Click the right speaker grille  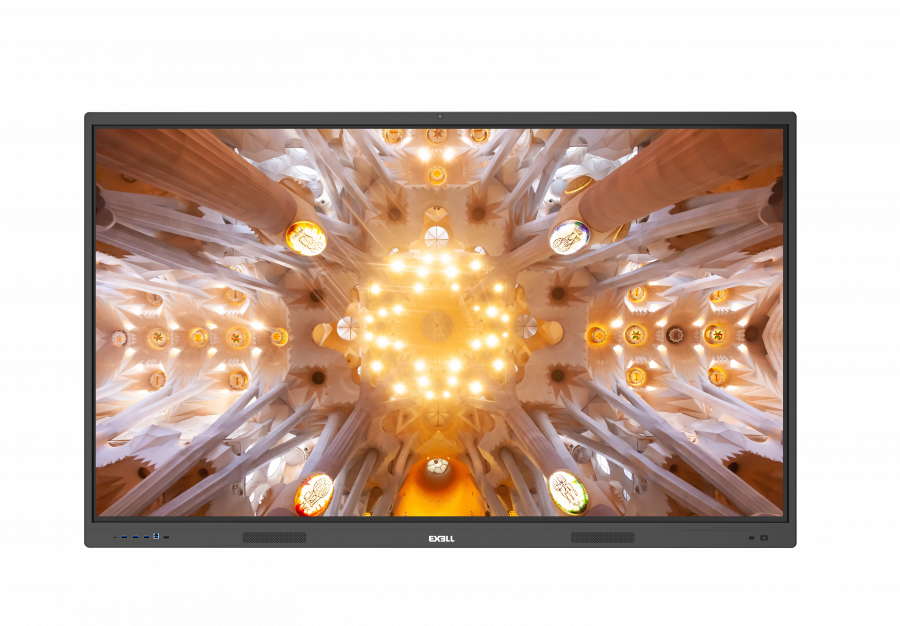coord(602,538)
